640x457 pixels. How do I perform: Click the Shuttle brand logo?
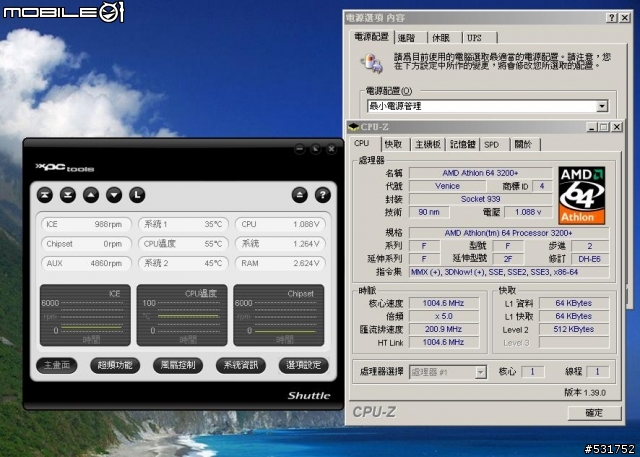[x=309, y=395]
